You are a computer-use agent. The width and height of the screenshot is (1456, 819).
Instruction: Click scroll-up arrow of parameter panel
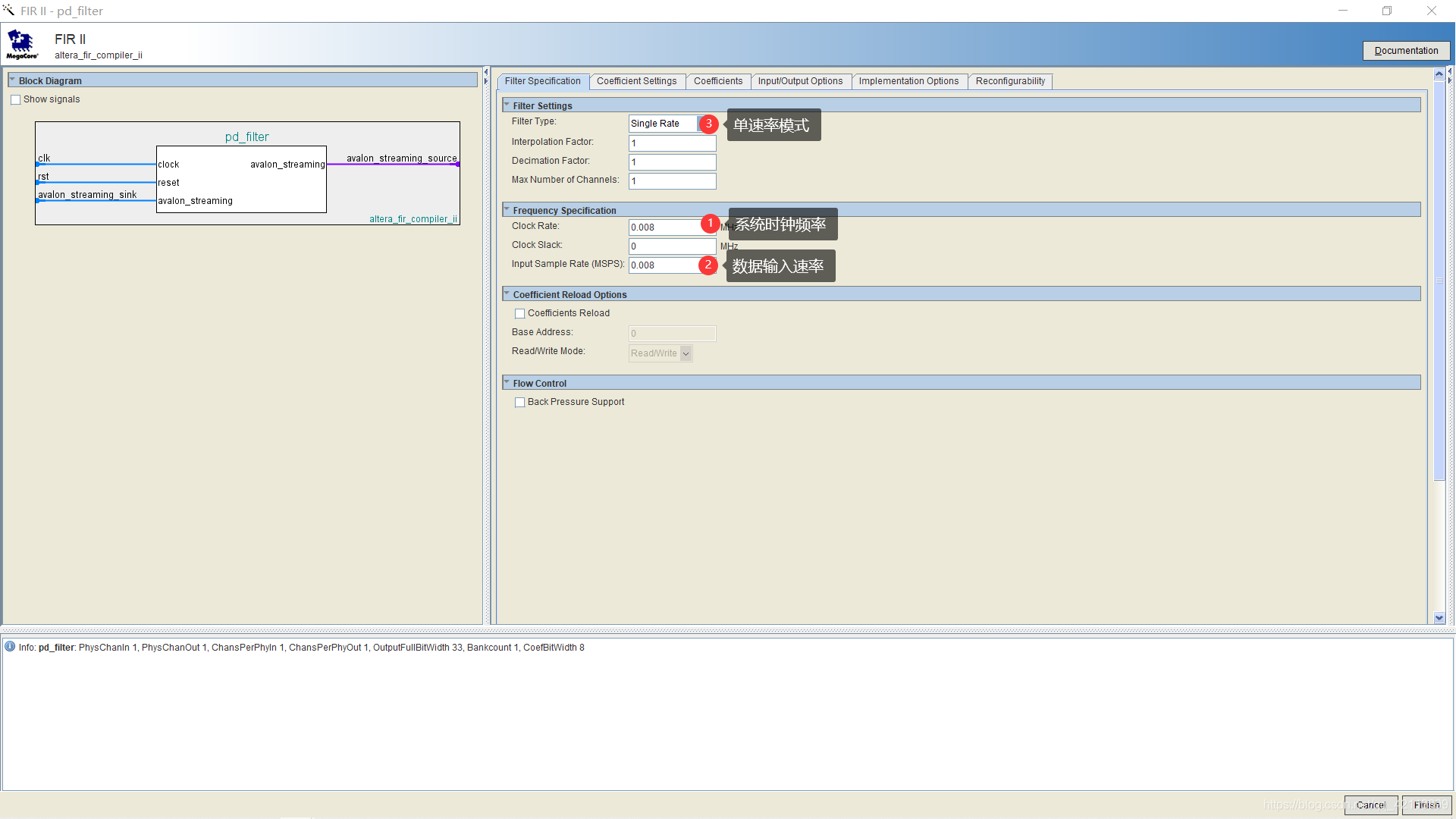1439,75
